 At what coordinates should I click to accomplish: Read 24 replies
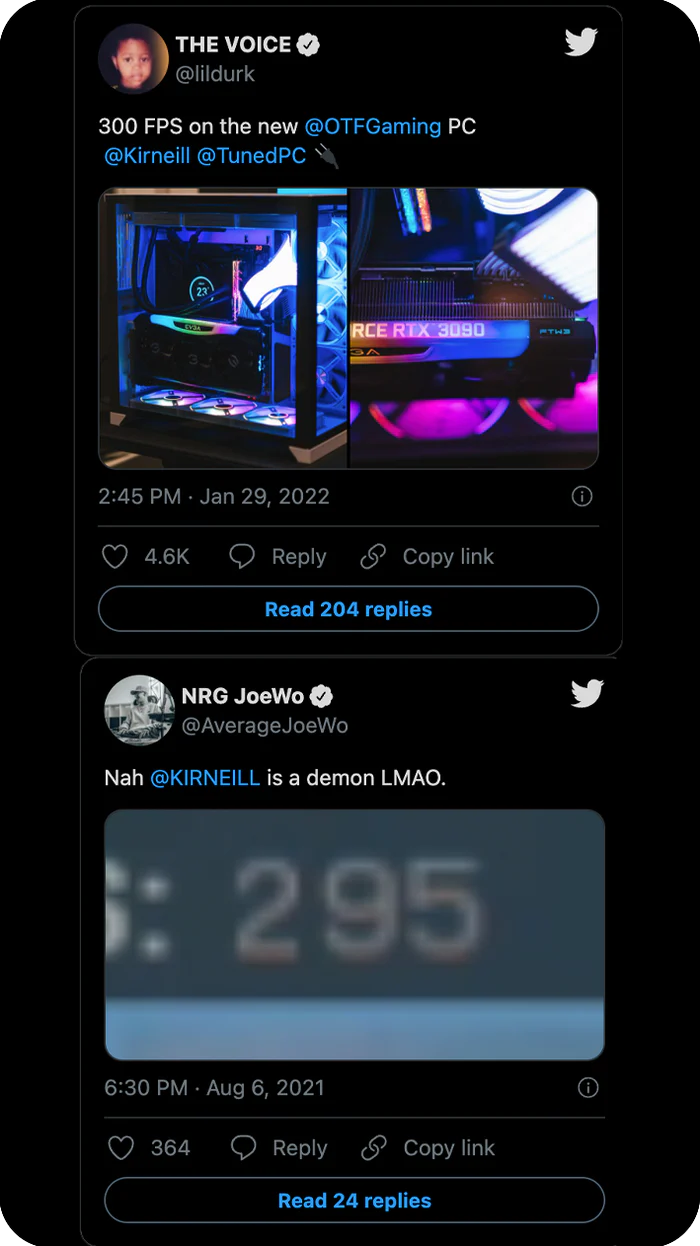[x=354, y=1200]
